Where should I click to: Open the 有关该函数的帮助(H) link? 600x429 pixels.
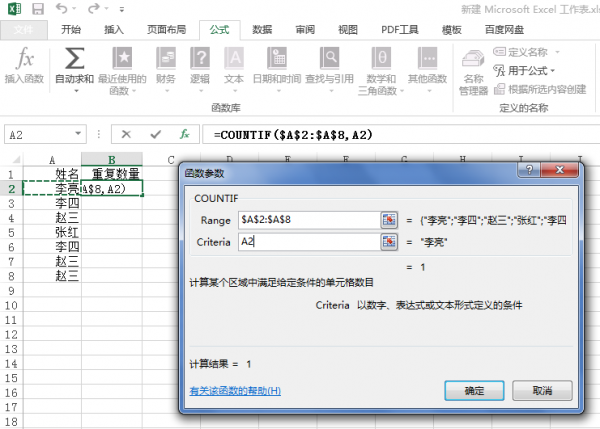pos(235,391)
